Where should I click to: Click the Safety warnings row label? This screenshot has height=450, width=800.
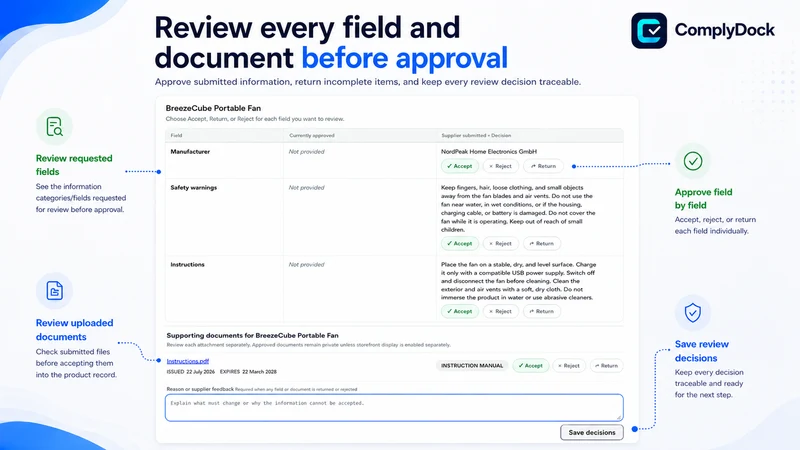[193, 188]
